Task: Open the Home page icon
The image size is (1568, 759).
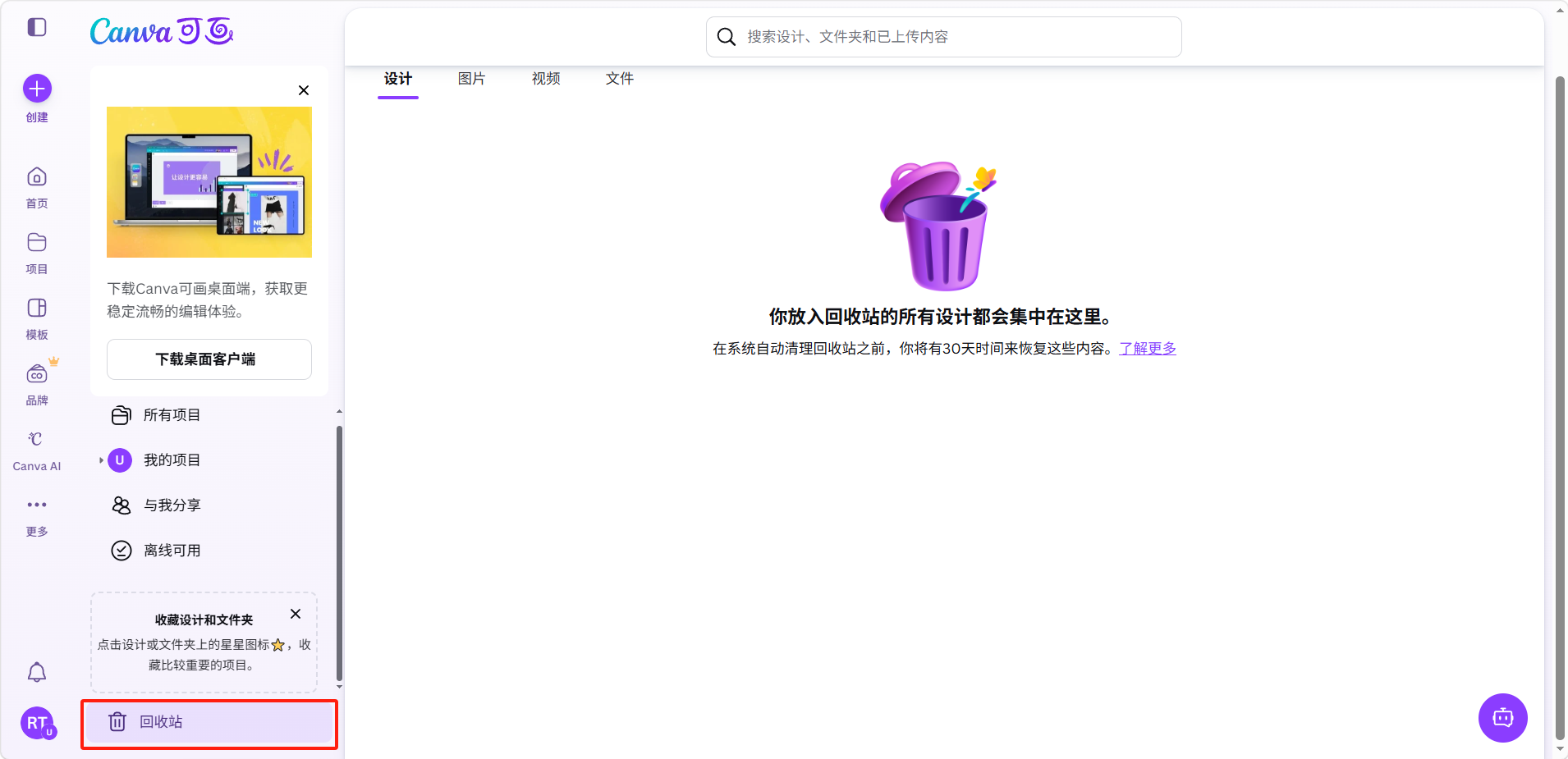Action: click(x=37, y=177)
